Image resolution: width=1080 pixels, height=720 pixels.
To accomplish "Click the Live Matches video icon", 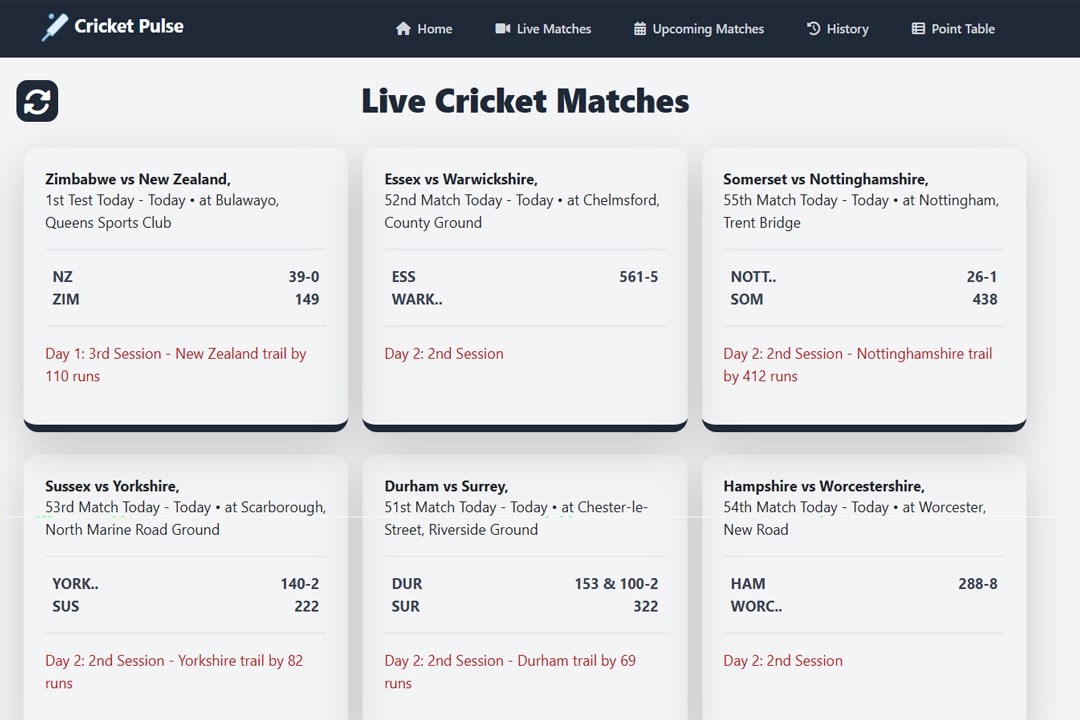I will coord(501,29).
